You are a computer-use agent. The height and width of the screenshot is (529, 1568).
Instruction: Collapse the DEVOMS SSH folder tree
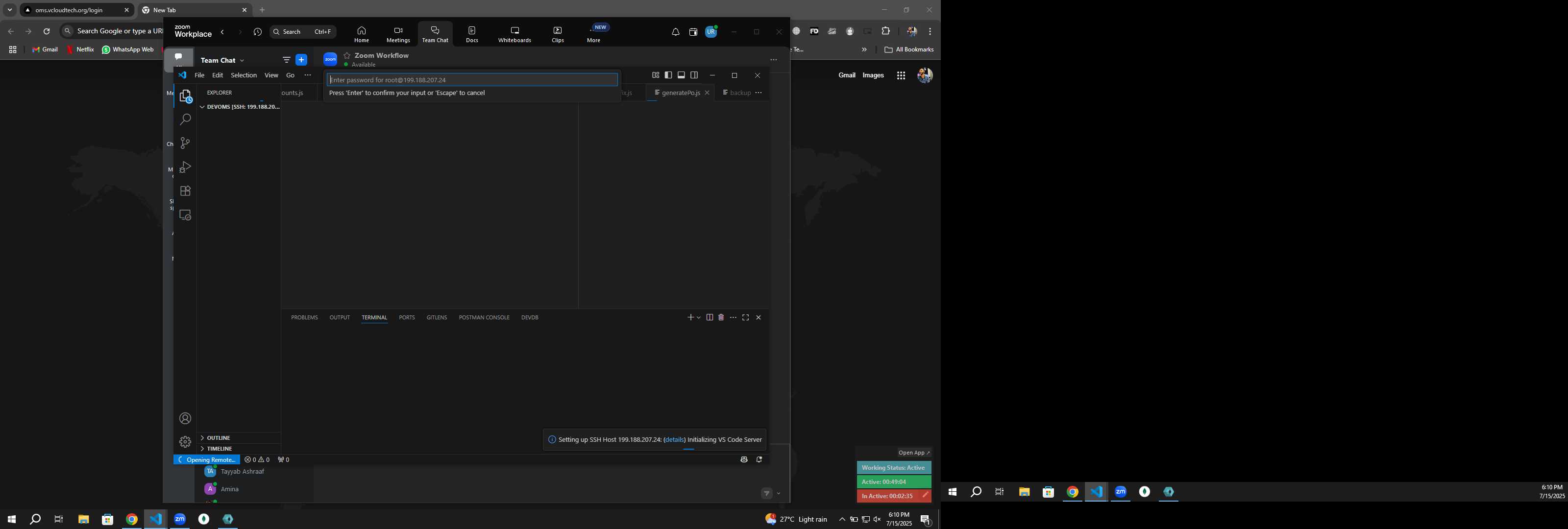click(239, 106)
